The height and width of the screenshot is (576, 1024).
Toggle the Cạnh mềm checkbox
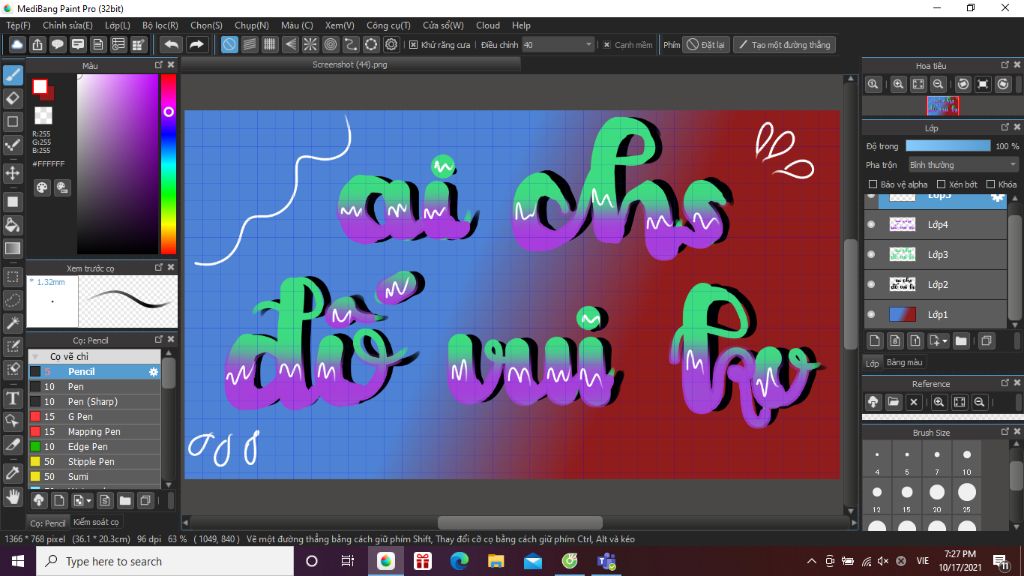[x=607, y=44]
